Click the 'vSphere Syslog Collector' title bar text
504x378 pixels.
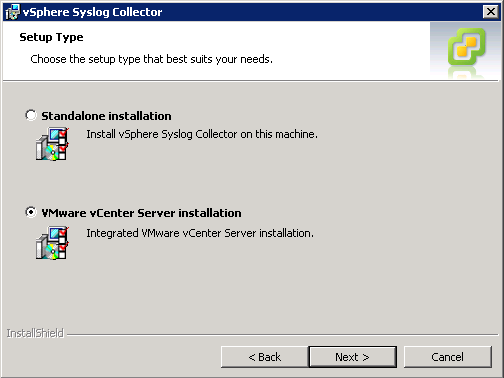pyautogui.click(x=92, y=12)
